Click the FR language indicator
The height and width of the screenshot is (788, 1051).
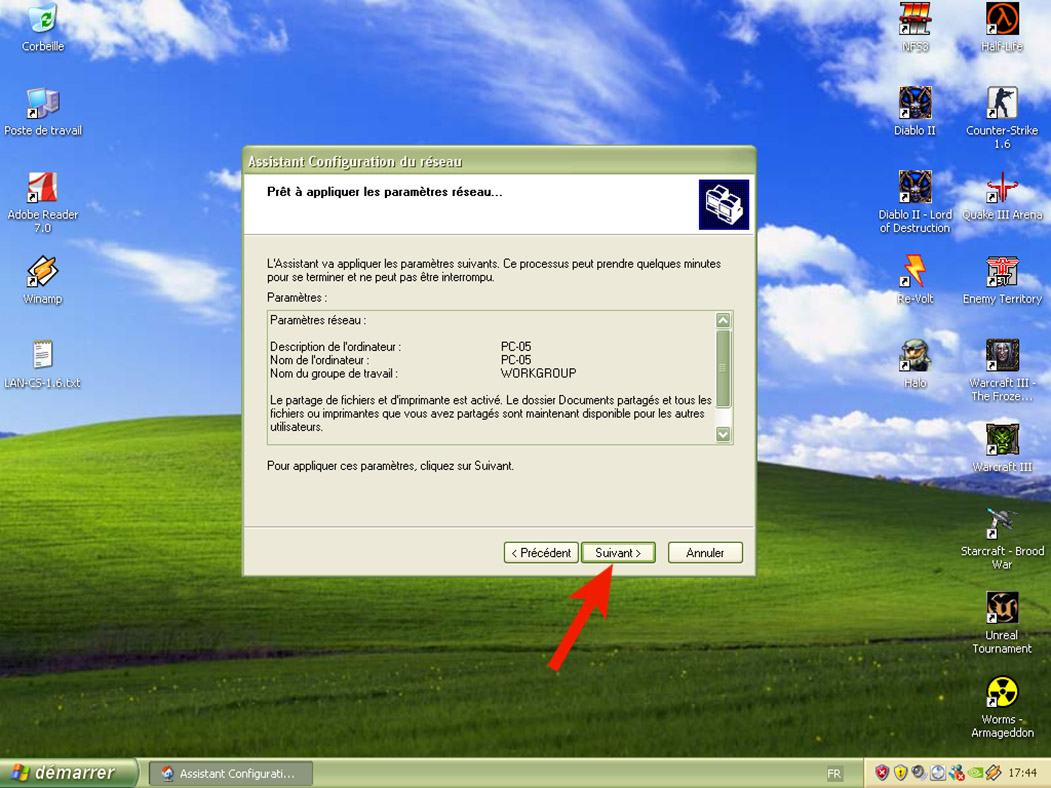pos(834,774)
